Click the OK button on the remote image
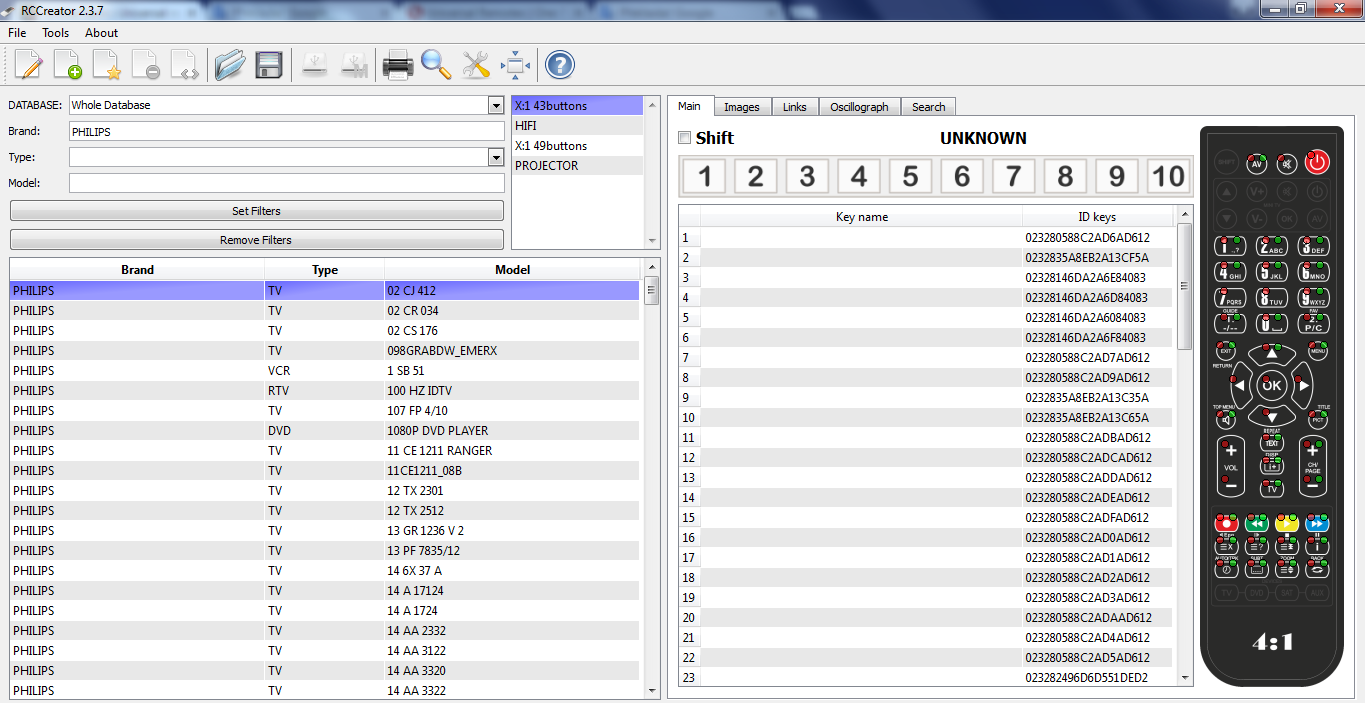The image size is (1365, 703). tap(1271, 384)
